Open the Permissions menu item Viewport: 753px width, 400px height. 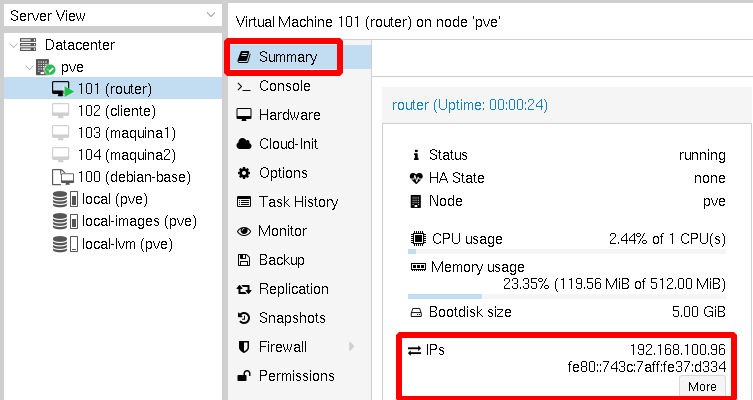click(x=296, y=376)
